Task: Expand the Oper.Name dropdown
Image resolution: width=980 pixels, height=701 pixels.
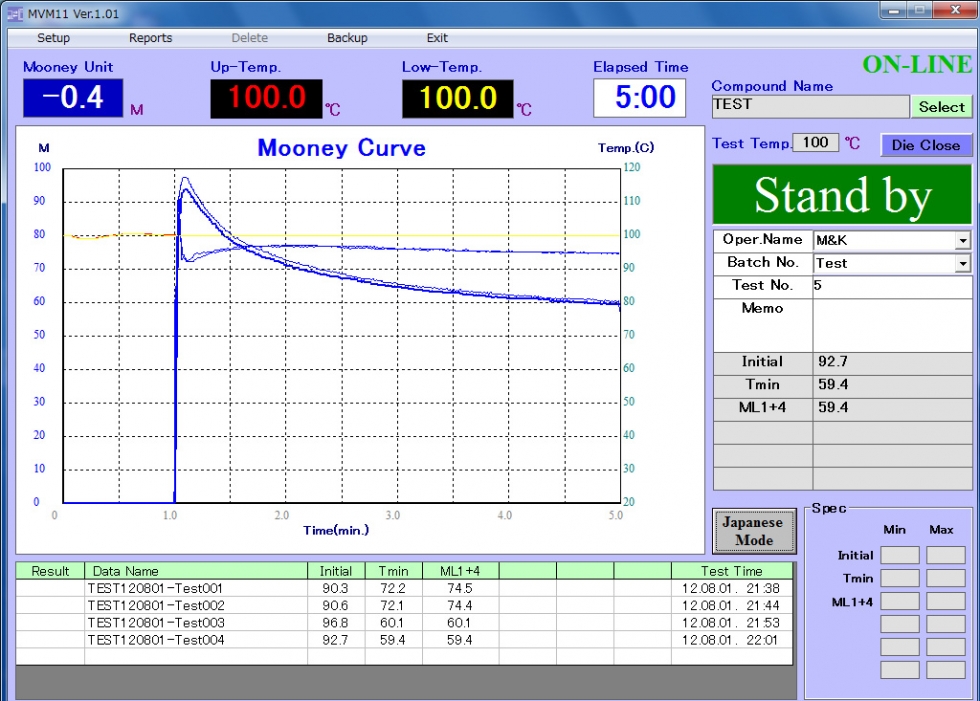Action: point(962,241)
